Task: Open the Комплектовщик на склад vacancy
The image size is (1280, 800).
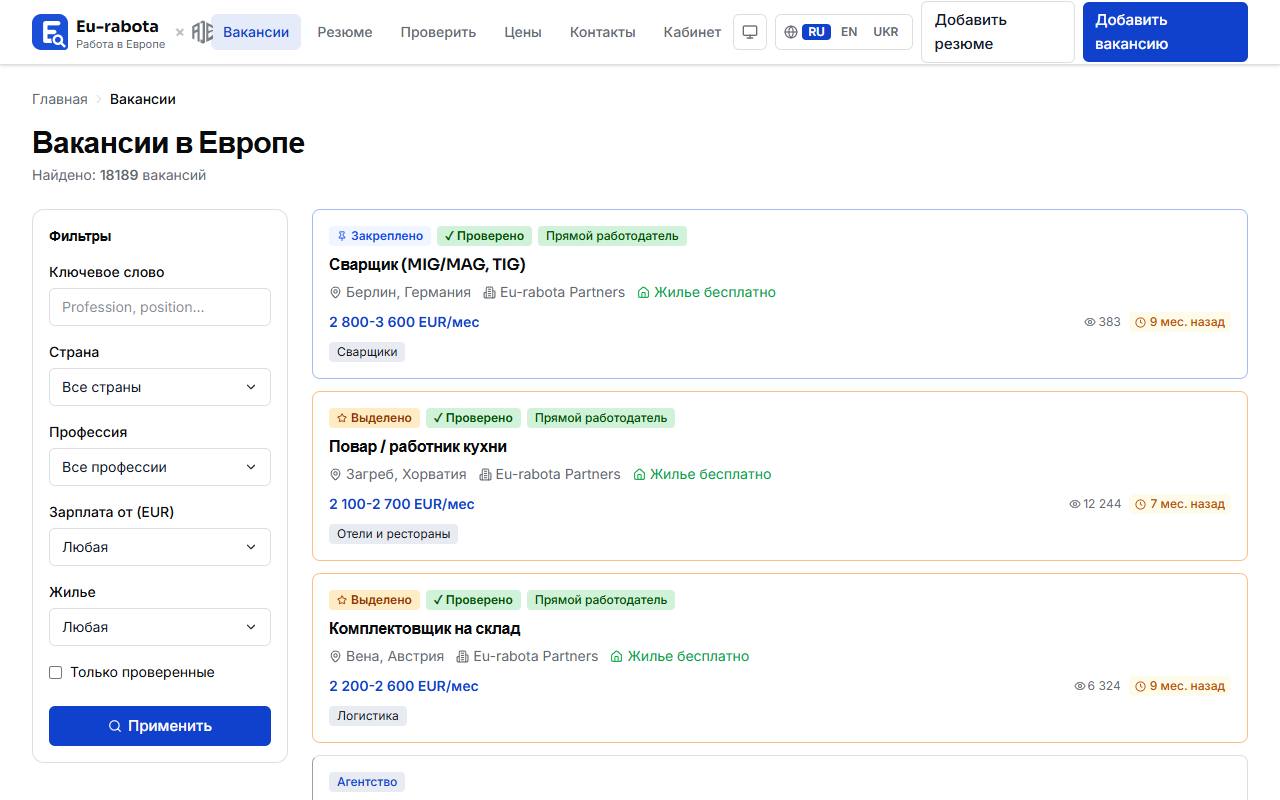Action: coord(425,628)
